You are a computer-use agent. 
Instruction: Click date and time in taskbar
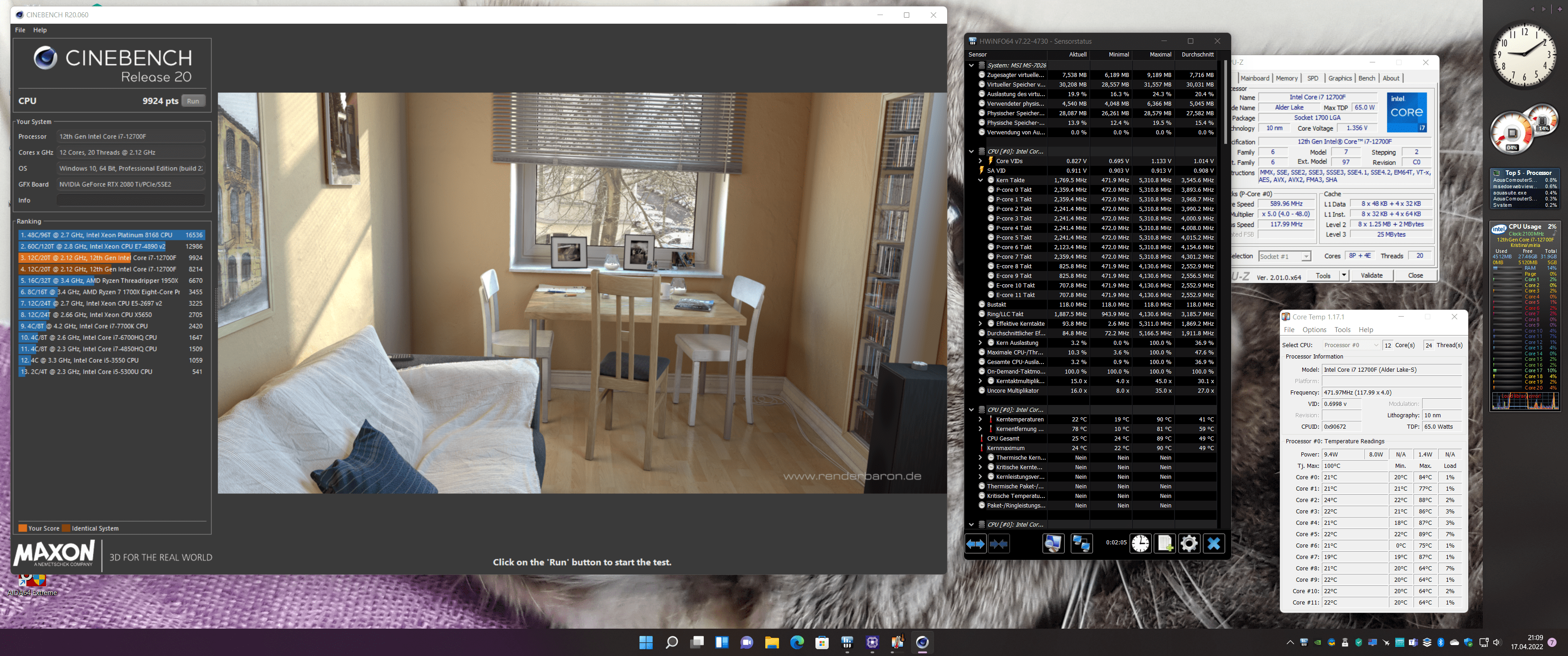tap(1527, 642)
